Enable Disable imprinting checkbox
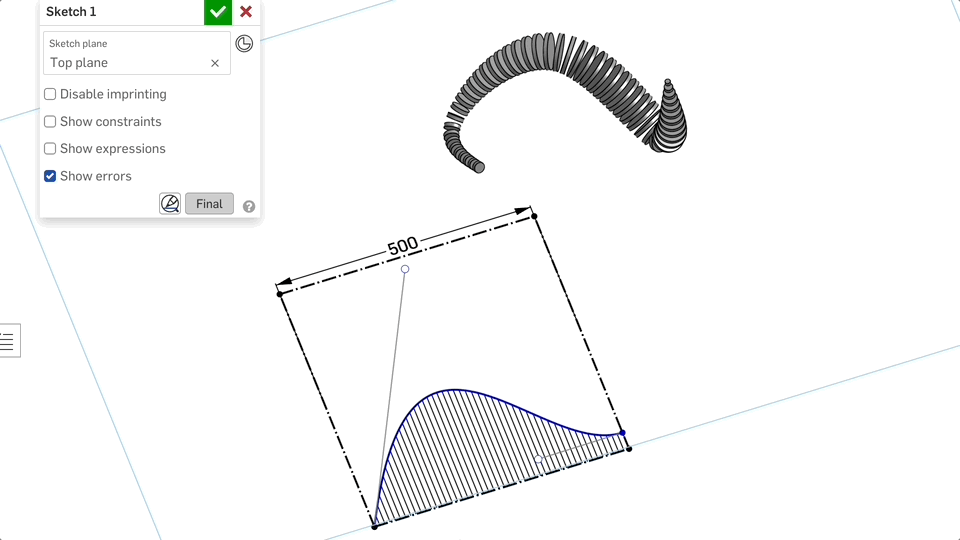 click(50, 94)
